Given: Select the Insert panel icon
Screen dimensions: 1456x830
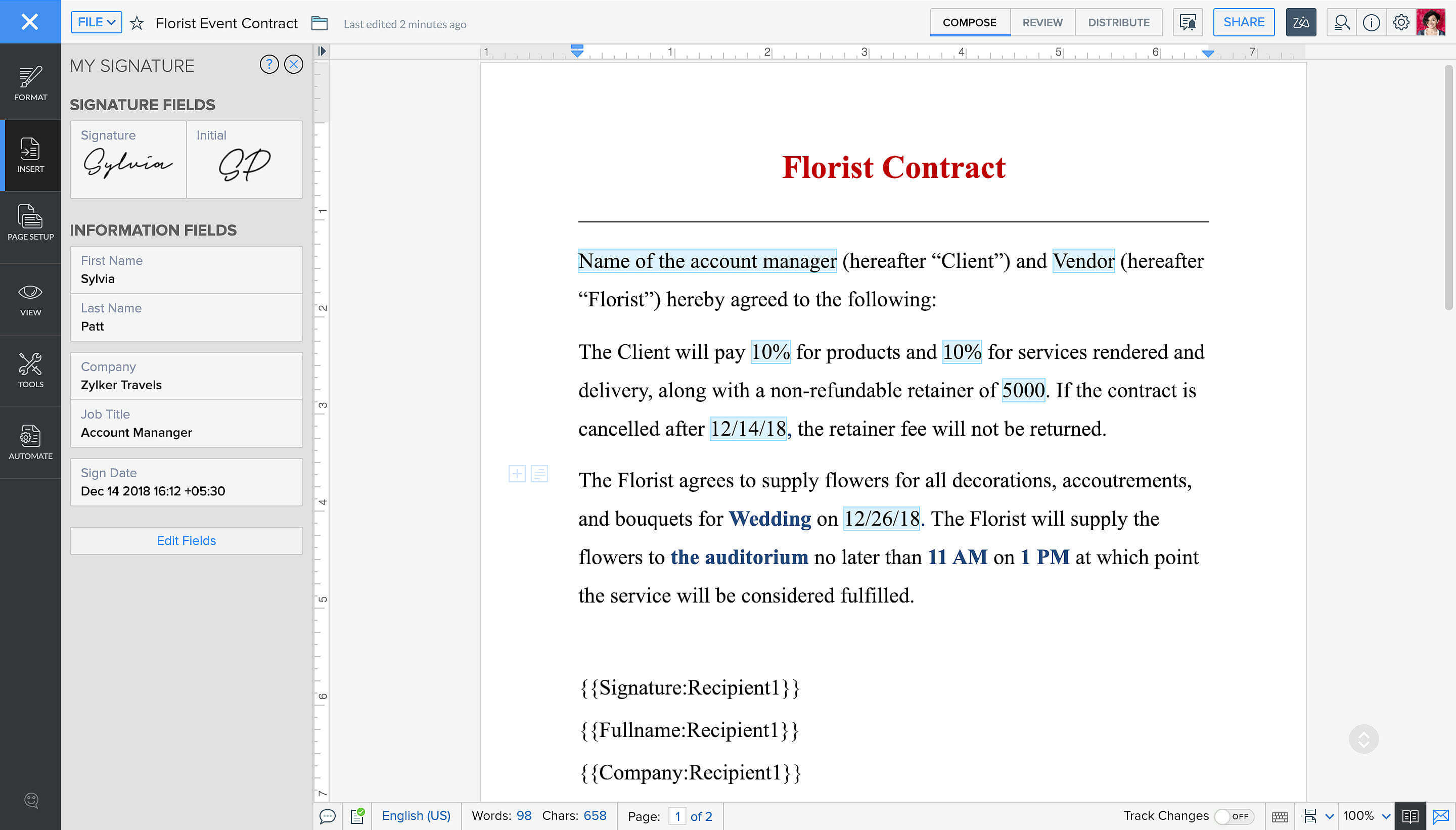Looking at the screenshot, I should pos(30,155).
